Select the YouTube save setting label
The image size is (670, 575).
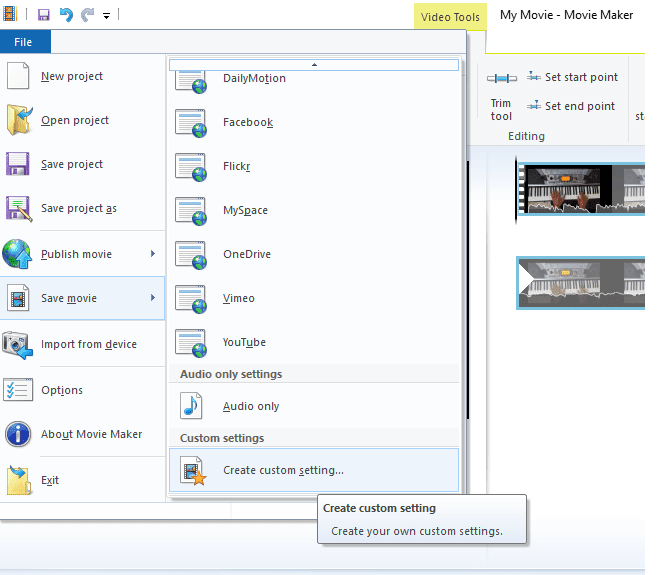coord(244,342)
